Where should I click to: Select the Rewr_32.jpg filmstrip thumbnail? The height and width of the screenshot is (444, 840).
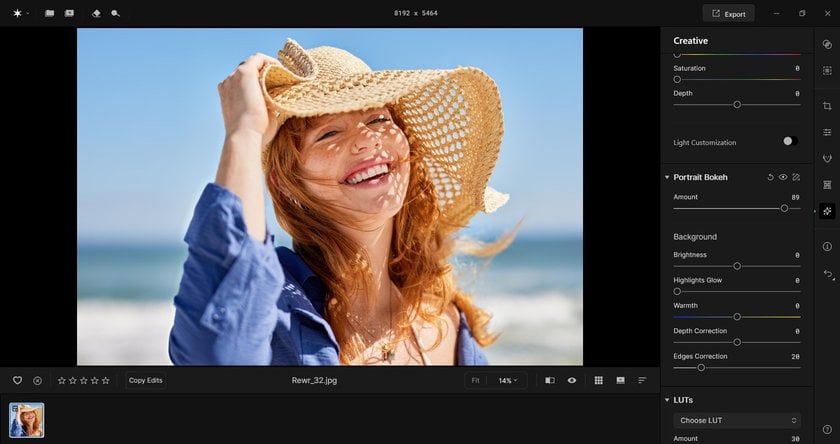coord(27,420)
